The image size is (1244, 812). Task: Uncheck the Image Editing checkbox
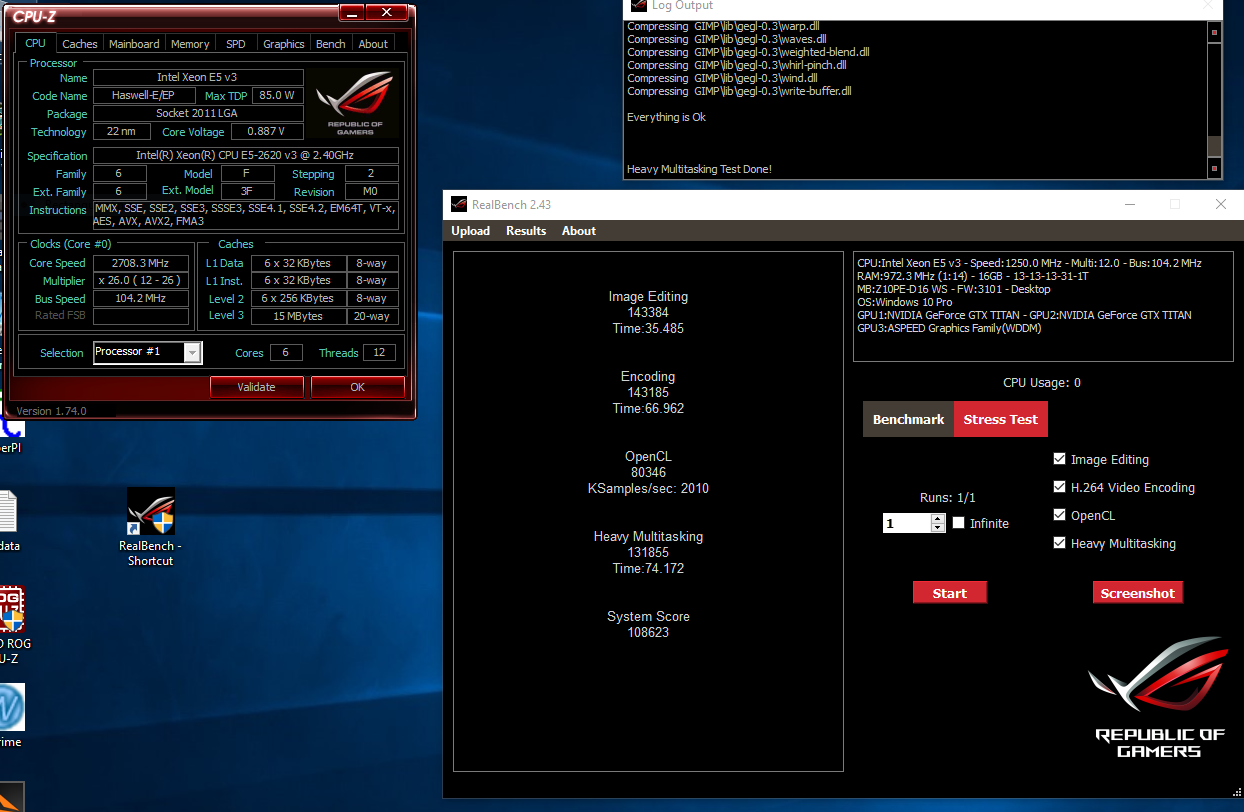(x=1059, y=459)
